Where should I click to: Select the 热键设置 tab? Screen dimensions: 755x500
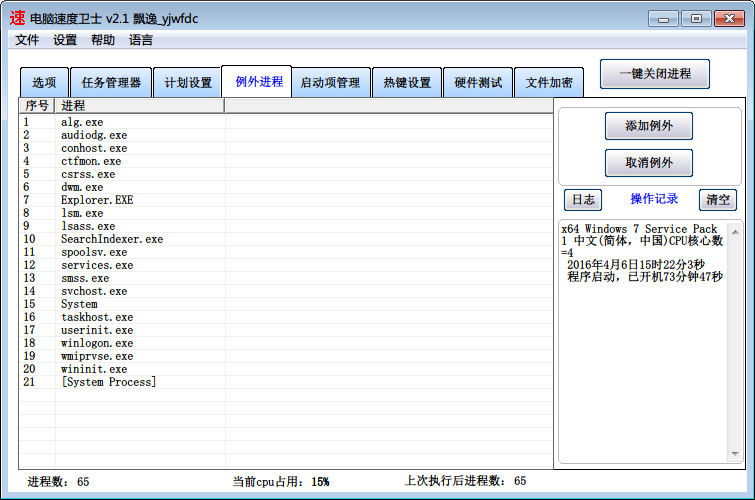click(x=407, y=83)
